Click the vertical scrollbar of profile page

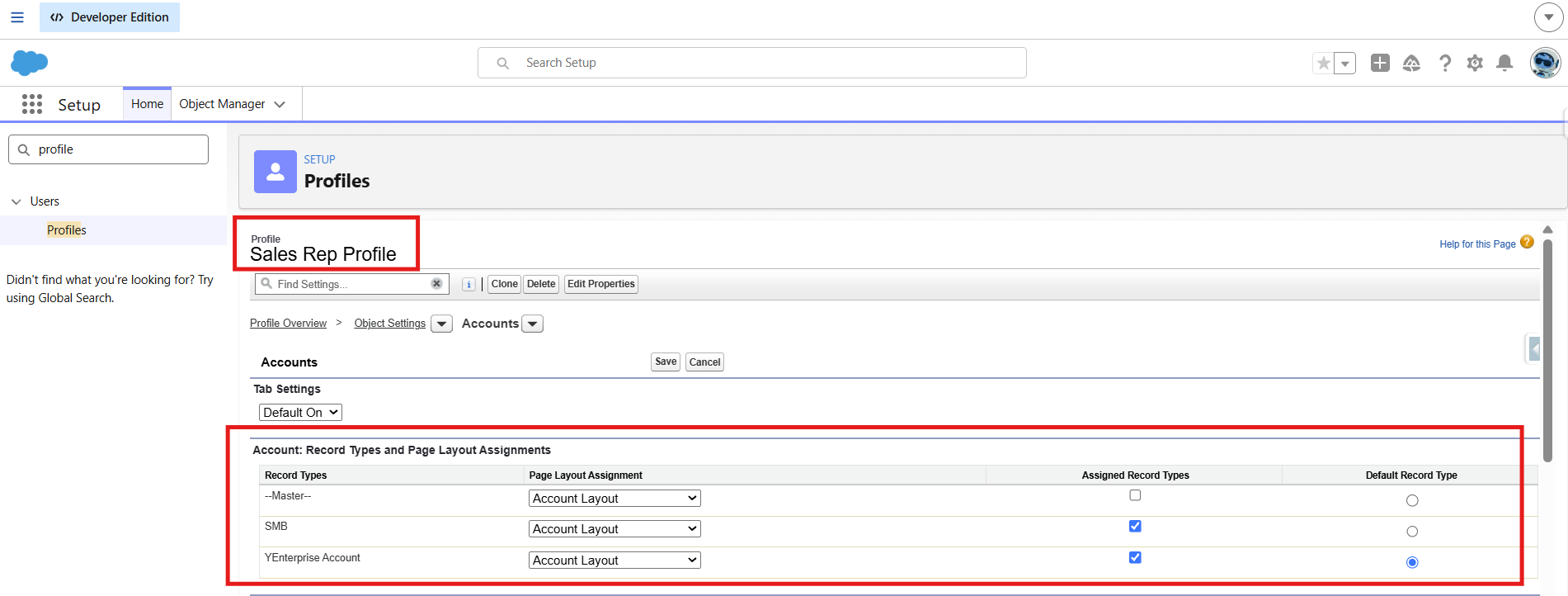1547,351
